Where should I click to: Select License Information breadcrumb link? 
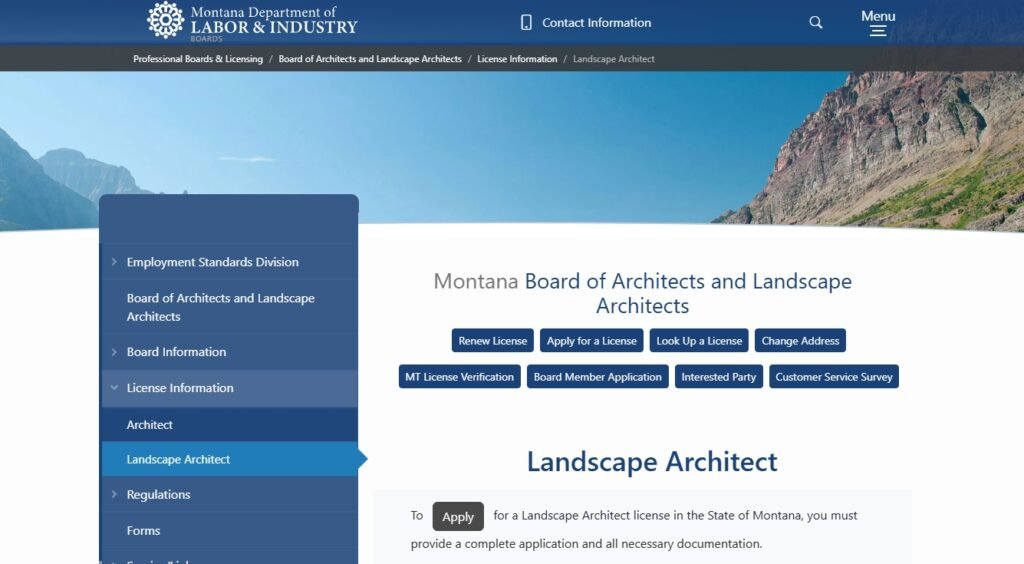[x=517, y=59]
